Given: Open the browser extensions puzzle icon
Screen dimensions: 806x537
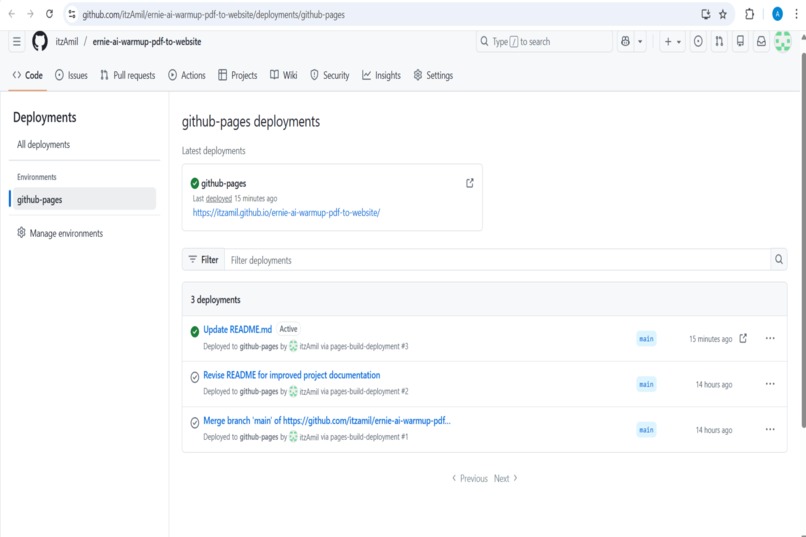Looking at the screenshot, I should (x=749, y=14).
